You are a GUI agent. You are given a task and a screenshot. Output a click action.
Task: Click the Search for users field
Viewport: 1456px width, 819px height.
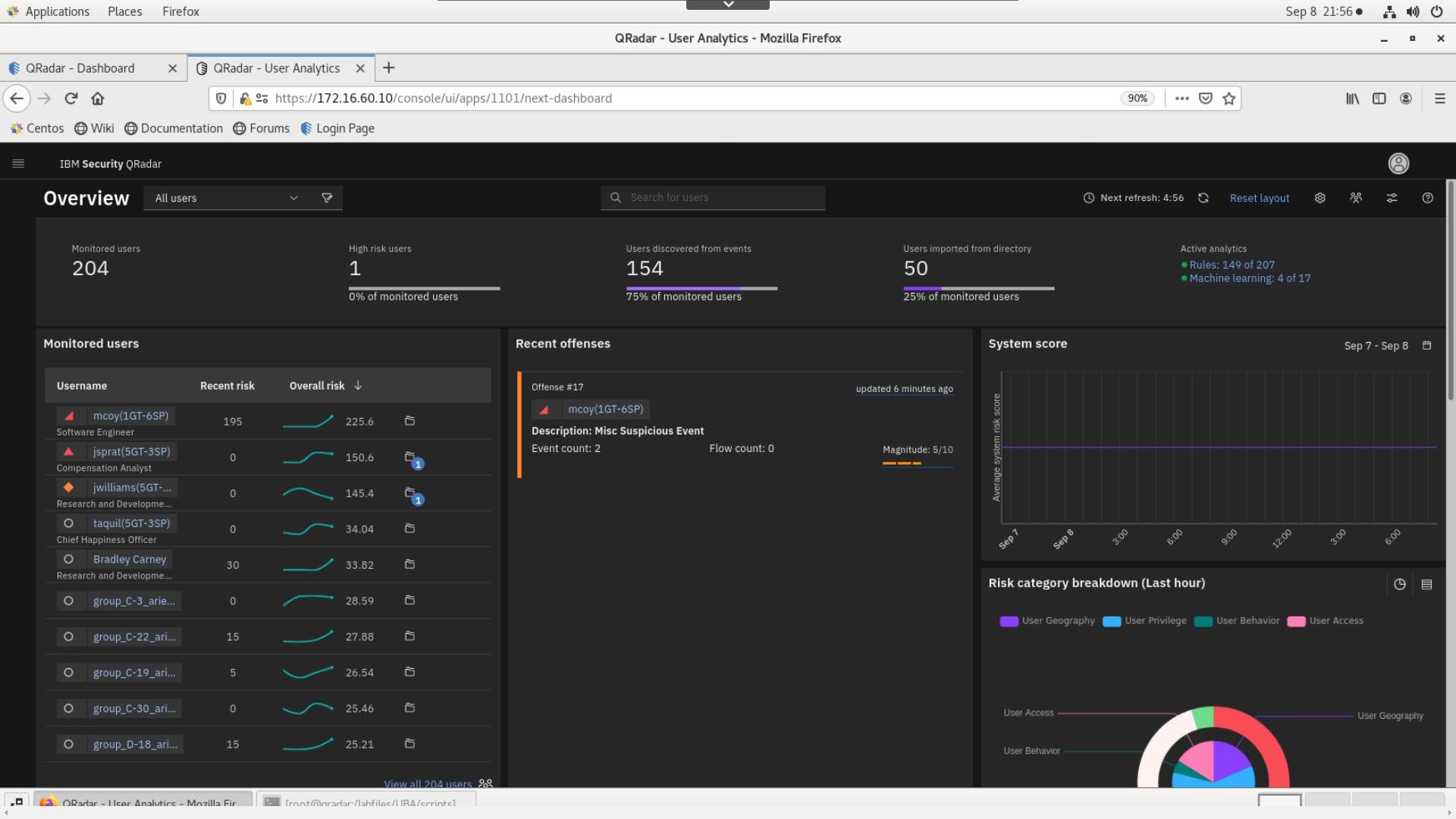(713, 198)
